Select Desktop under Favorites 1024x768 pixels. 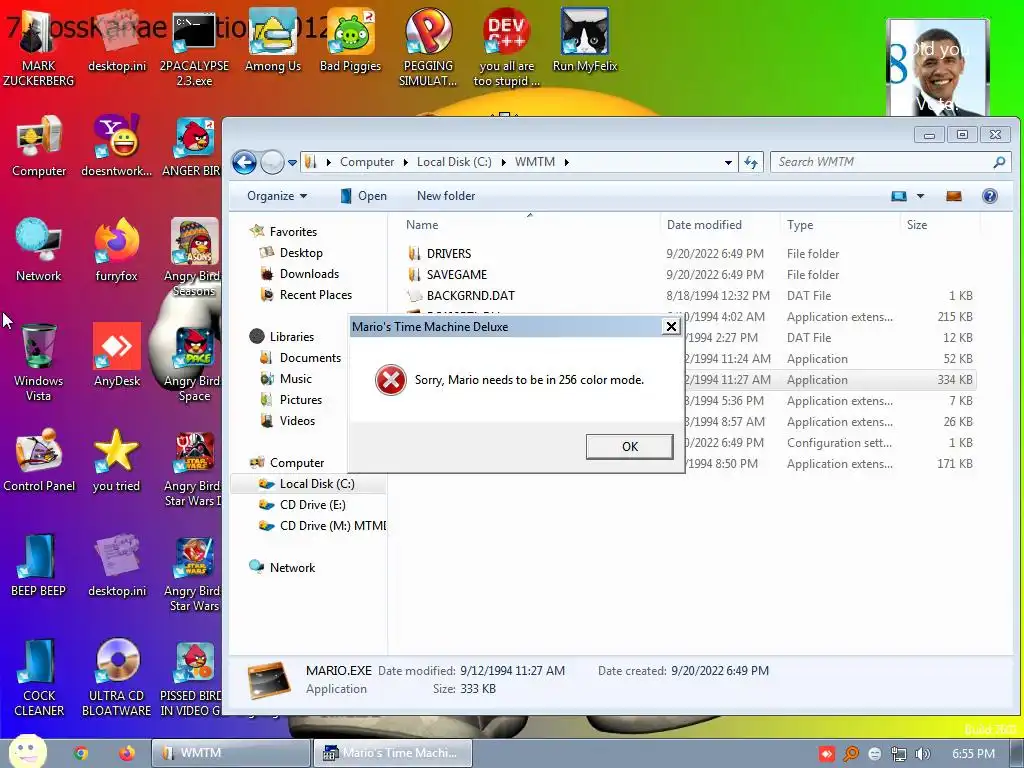click(x=301, y=253)
